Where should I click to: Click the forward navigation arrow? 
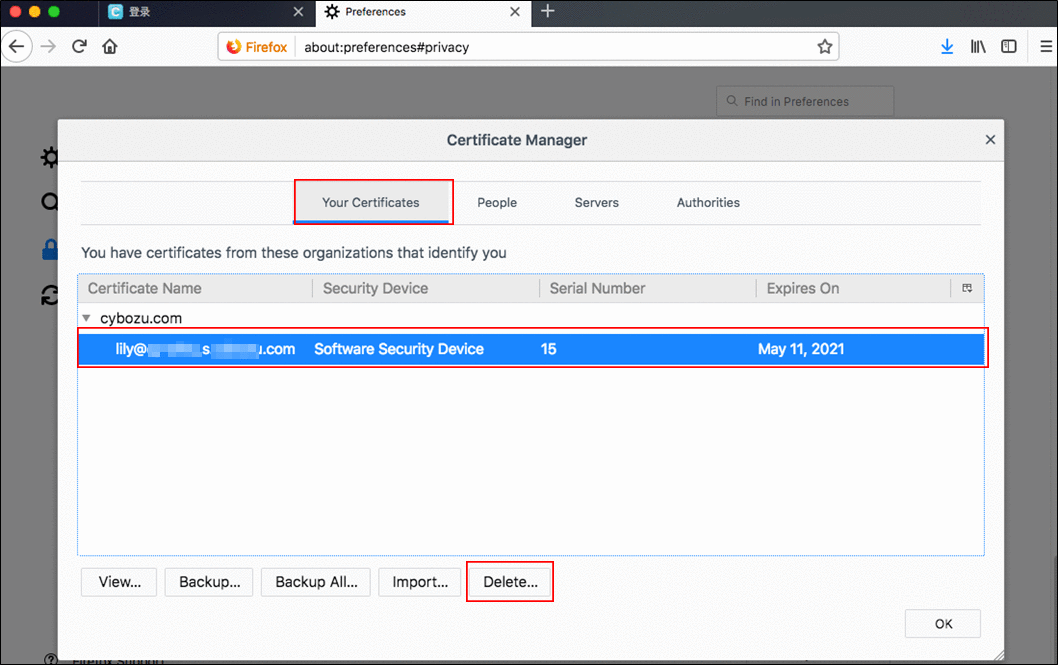[48, 47]
